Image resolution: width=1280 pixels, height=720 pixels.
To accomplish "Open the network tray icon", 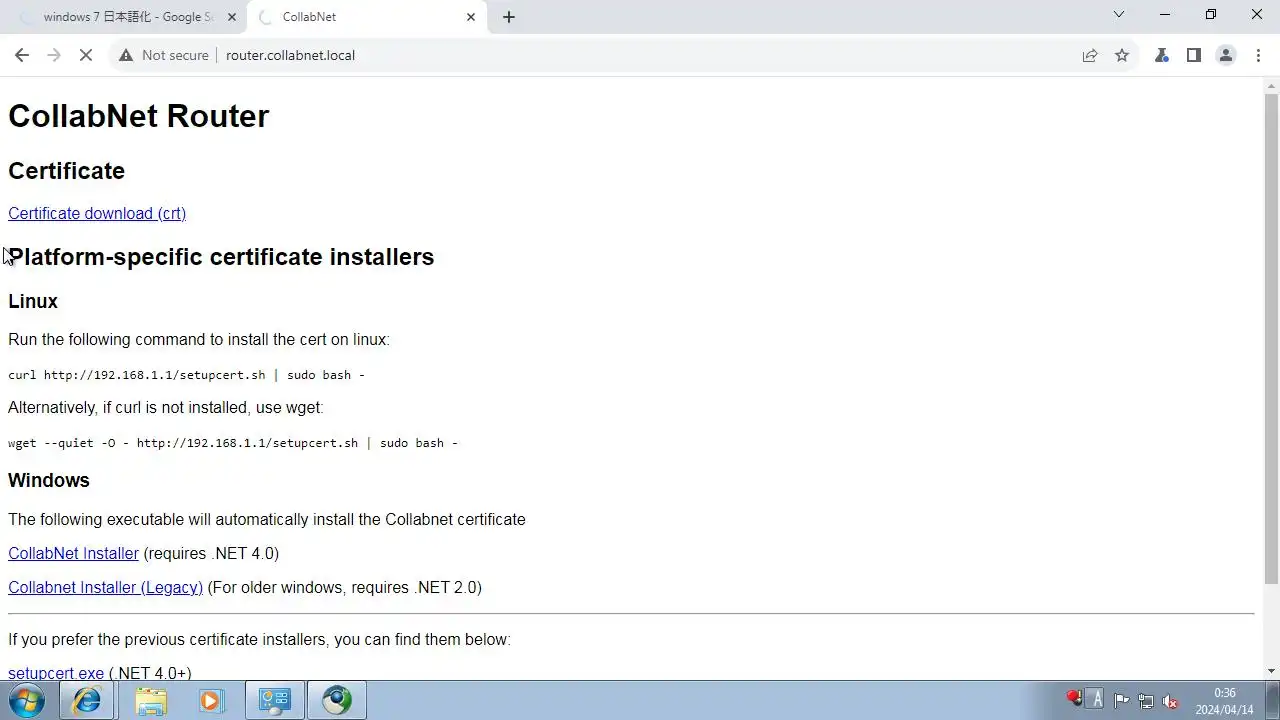I will click(x=1146, y=700).
